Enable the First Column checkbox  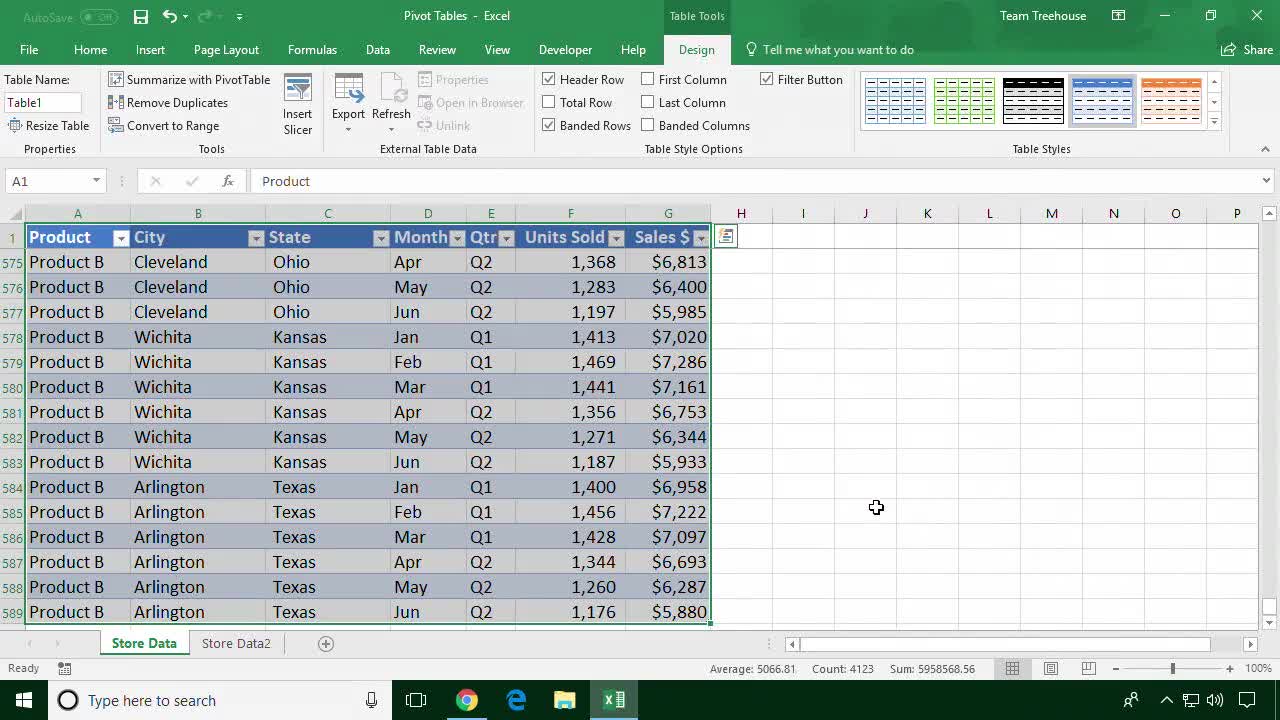[x=648, y=79]
